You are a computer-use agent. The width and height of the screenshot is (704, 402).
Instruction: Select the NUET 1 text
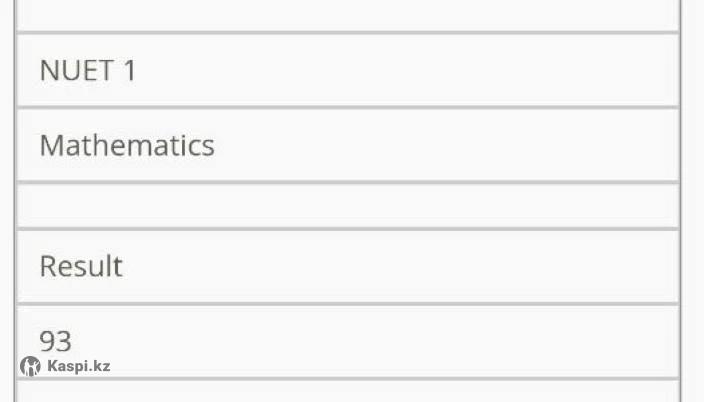[87, 71]
